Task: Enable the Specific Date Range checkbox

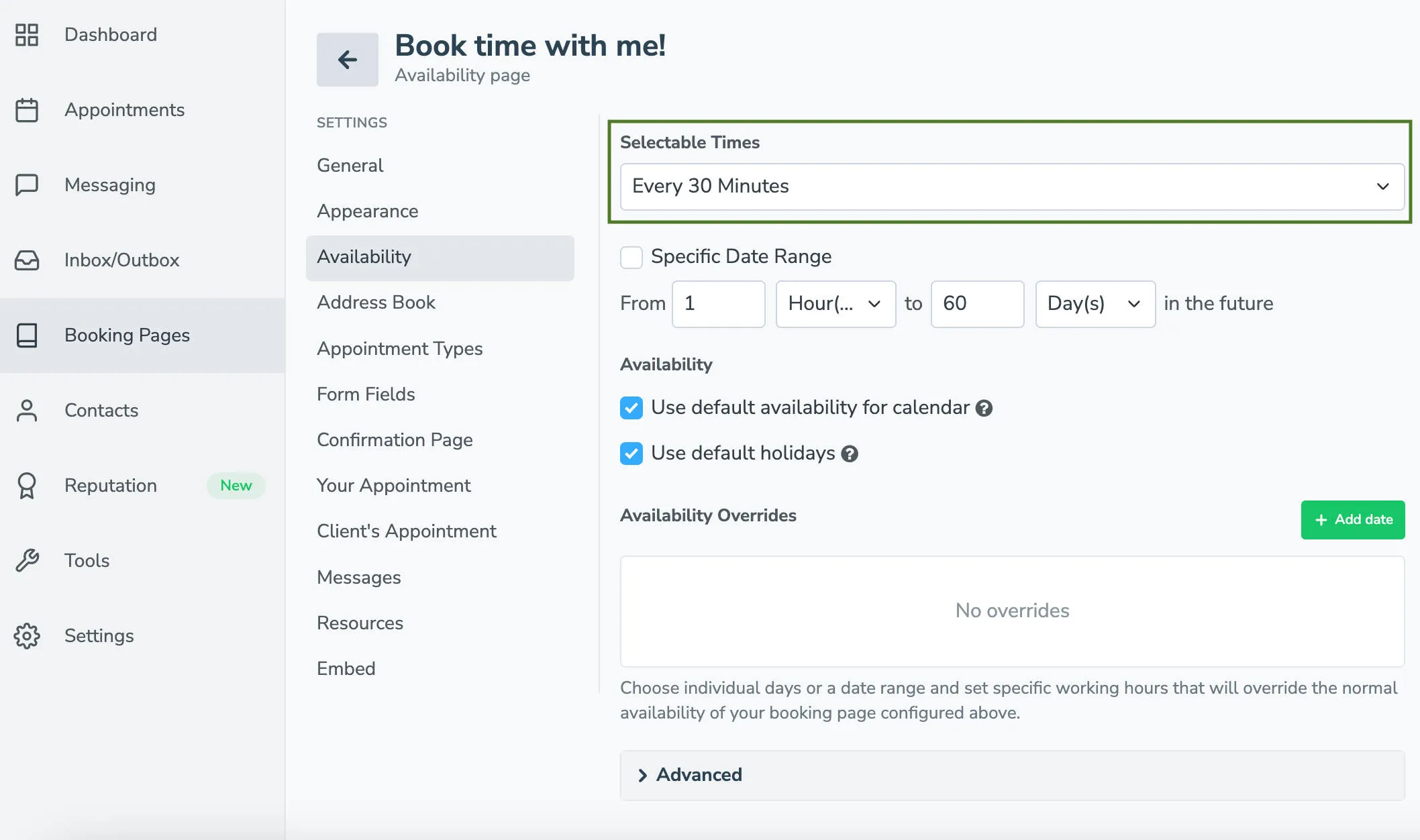Action: [631, 257]
